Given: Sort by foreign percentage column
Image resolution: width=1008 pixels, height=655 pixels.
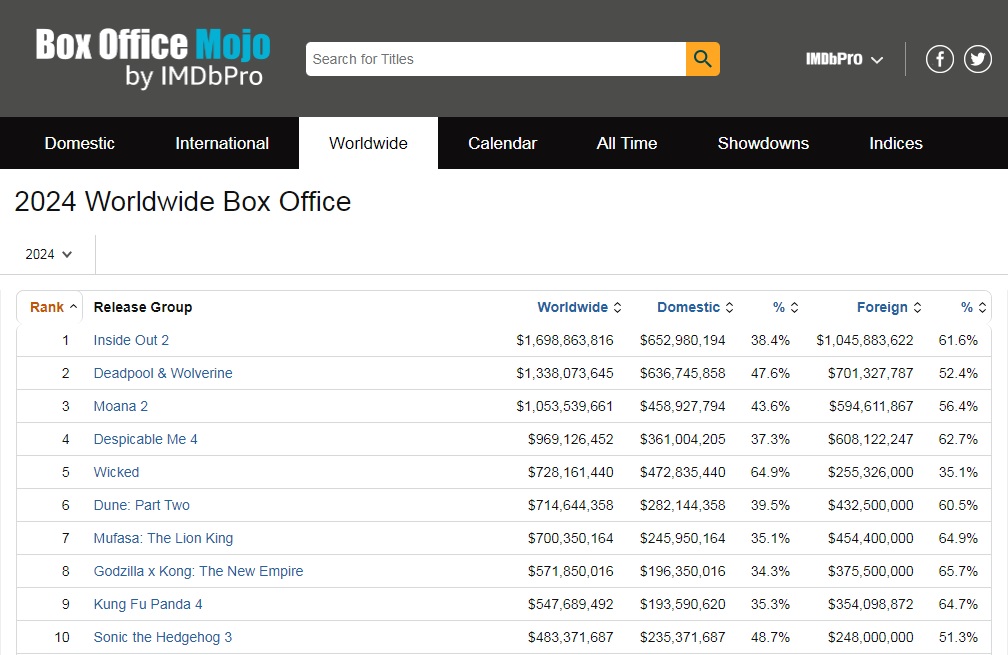Looking at the screenshot, I should point(973,307).
